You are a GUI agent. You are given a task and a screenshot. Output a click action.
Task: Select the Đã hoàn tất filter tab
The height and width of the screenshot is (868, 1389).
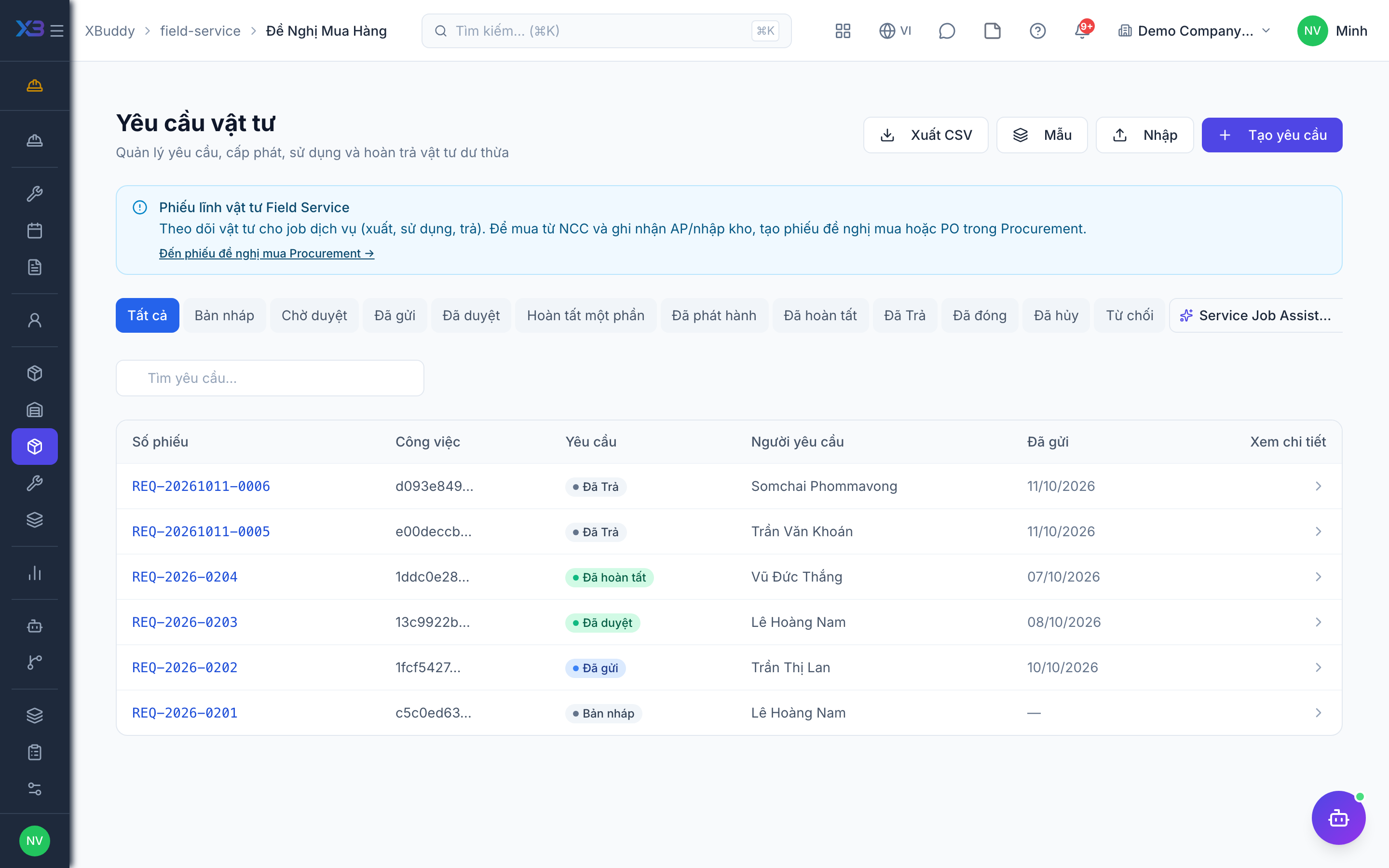point(820,315)
